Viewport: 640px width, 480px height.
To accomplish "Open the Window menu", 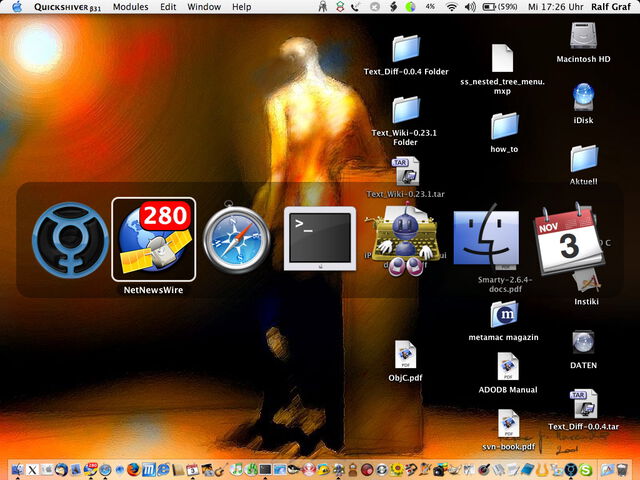I will tap(204, 7).
